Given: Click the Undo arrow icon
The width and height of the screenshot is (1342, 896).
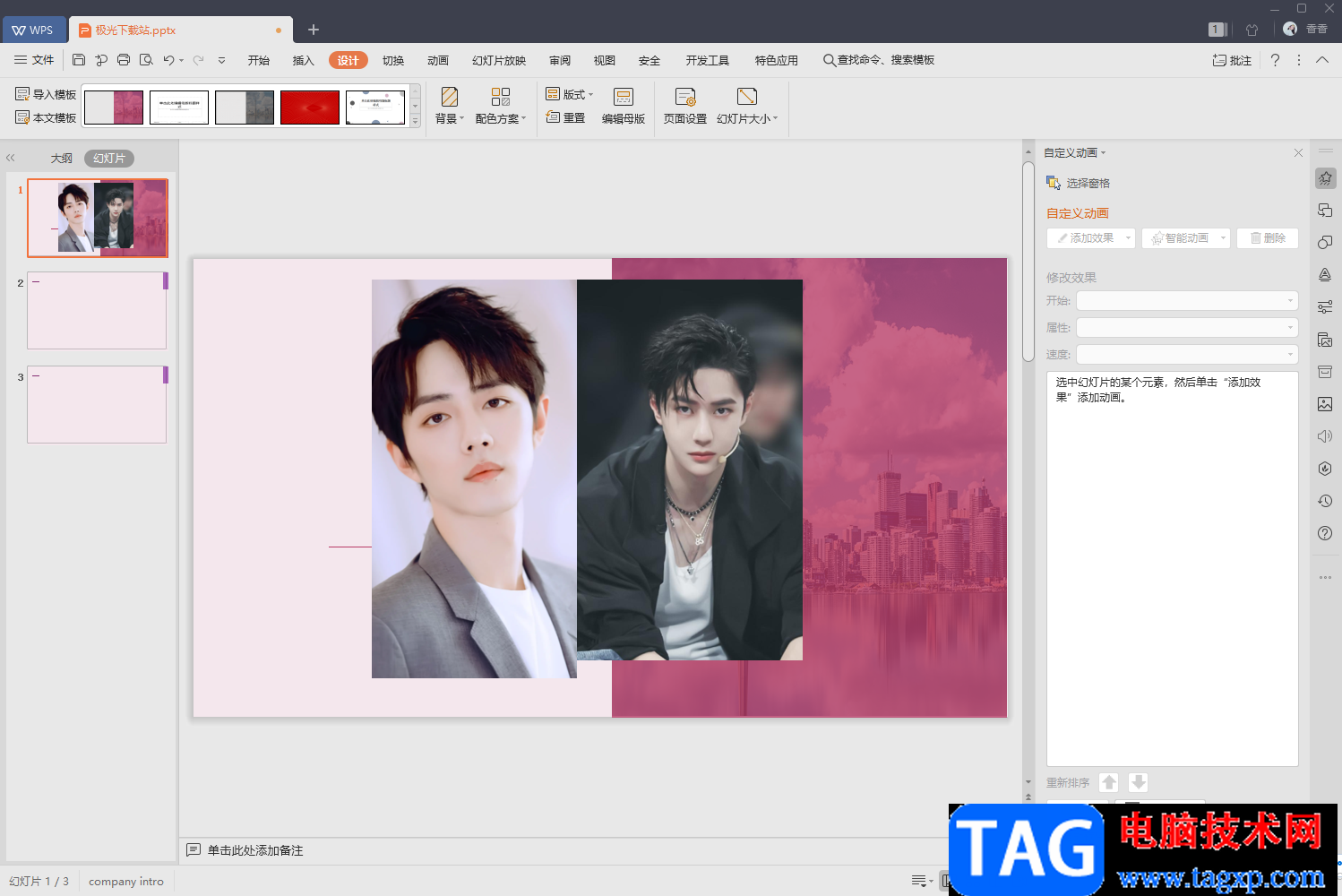Looking at the screenshot, I should [168, 60].
